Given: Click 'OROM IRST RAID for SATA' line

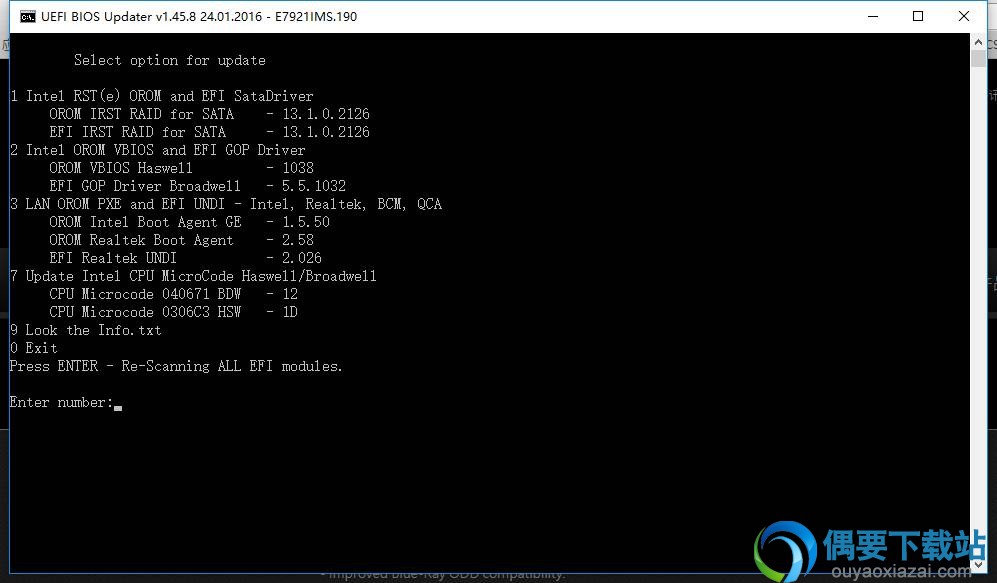Looking at the screenshot, I should coord(209,114).
